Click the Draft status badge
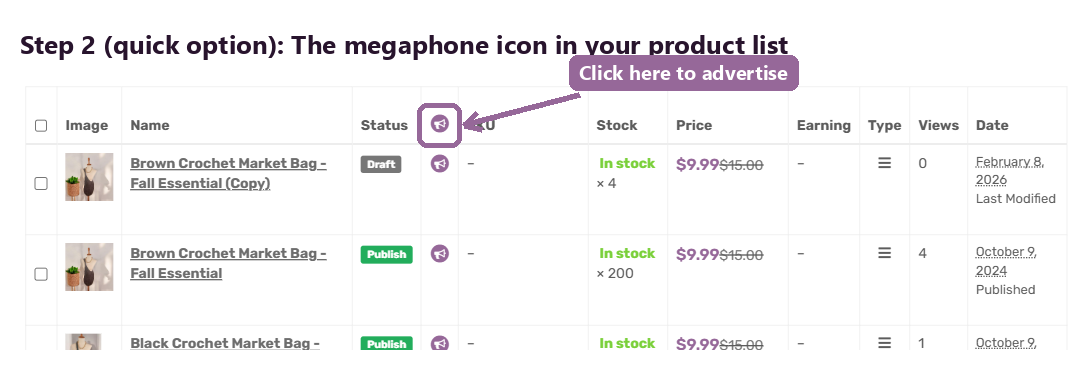Screen dimensions: 1090x370 (381, 164)
